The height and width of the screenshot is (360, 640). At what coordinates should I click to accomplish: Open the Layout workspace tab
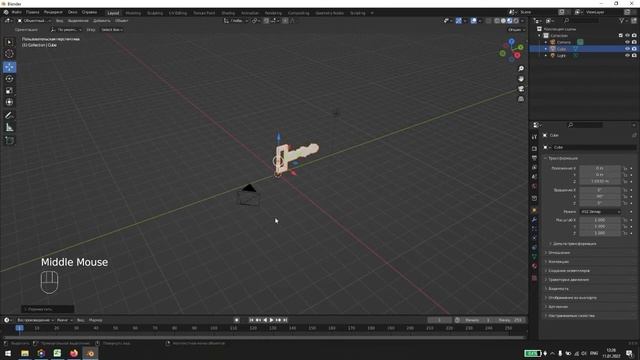pyautogui.click(x=113, y=13)
